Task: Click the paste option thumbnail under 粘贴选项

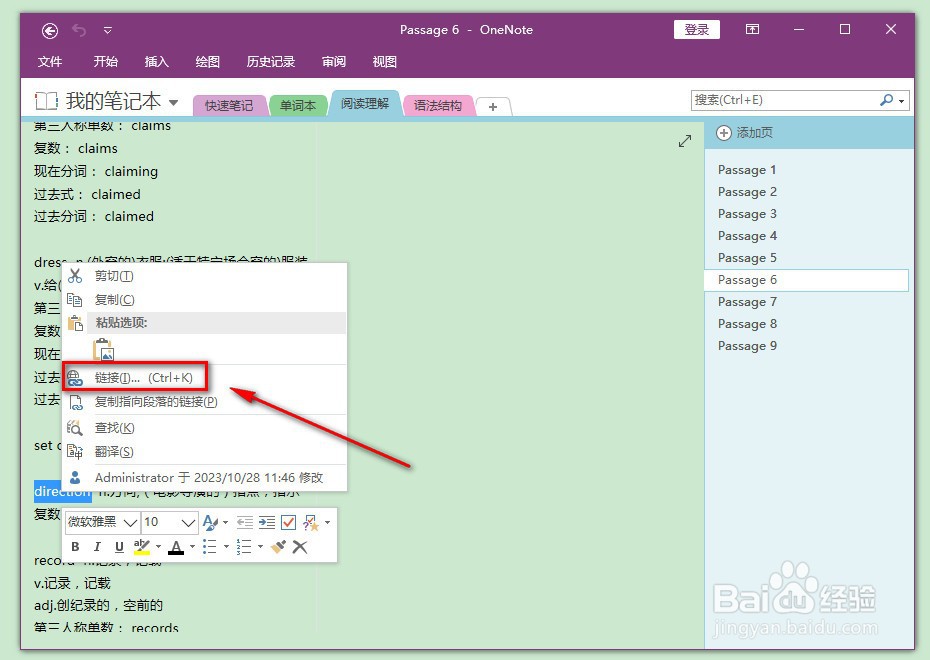Action: pyautogui.click(x=103, y=350)
